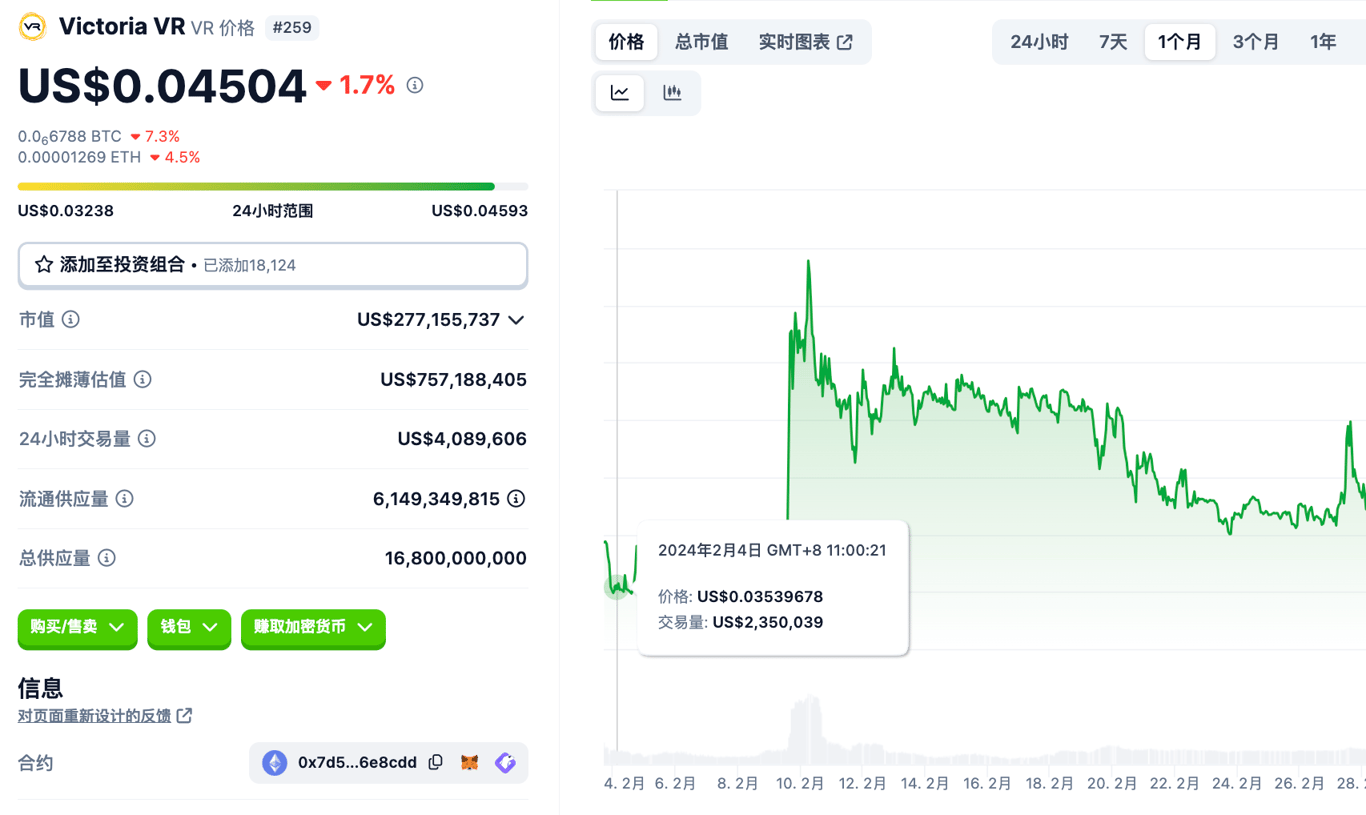1366x815 pixels.
Task: Switch to line chart view
Action: pos(620,93)
